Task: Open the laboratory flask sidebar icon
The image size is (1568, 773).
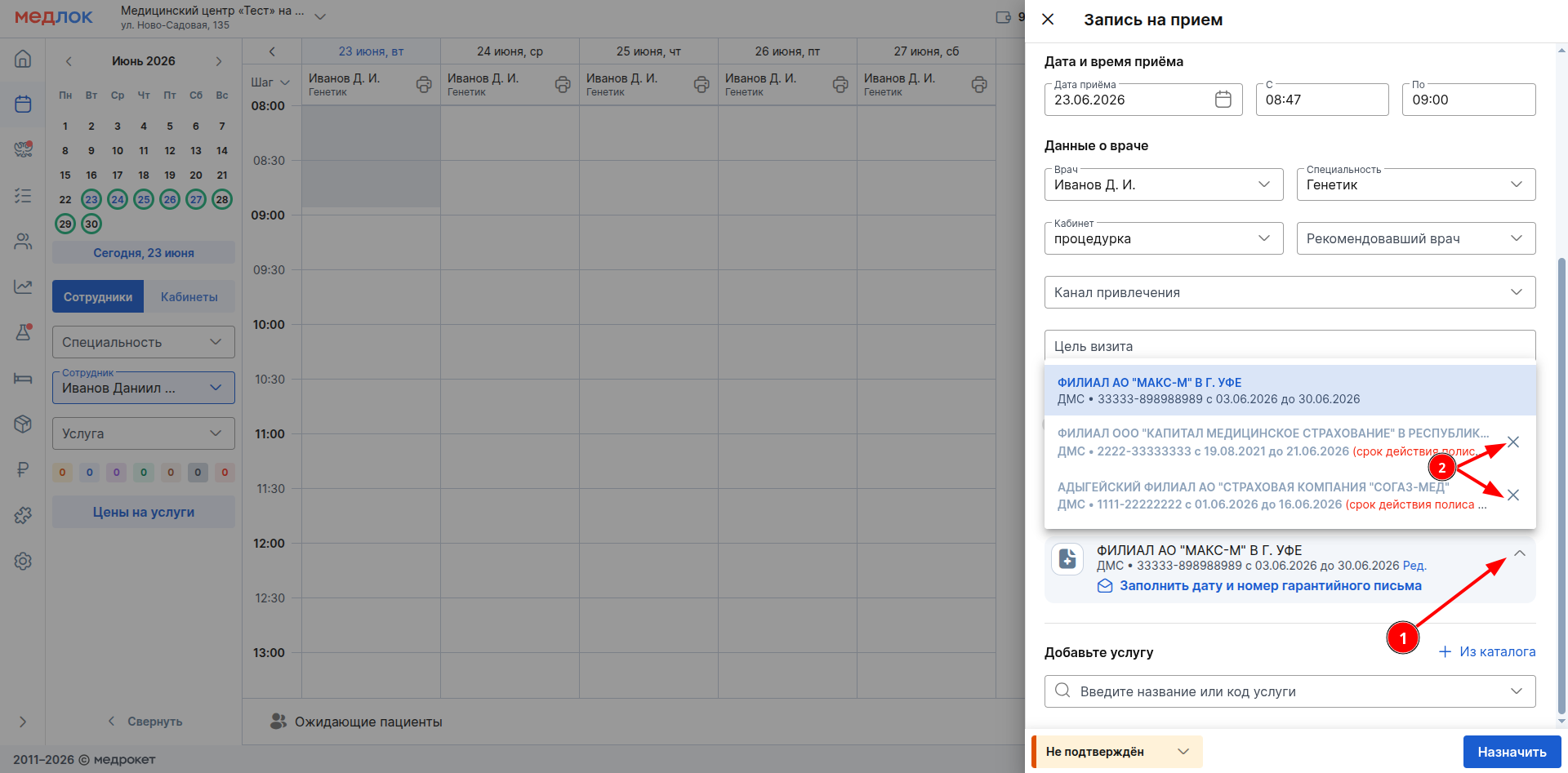Action: coord(23,332)
